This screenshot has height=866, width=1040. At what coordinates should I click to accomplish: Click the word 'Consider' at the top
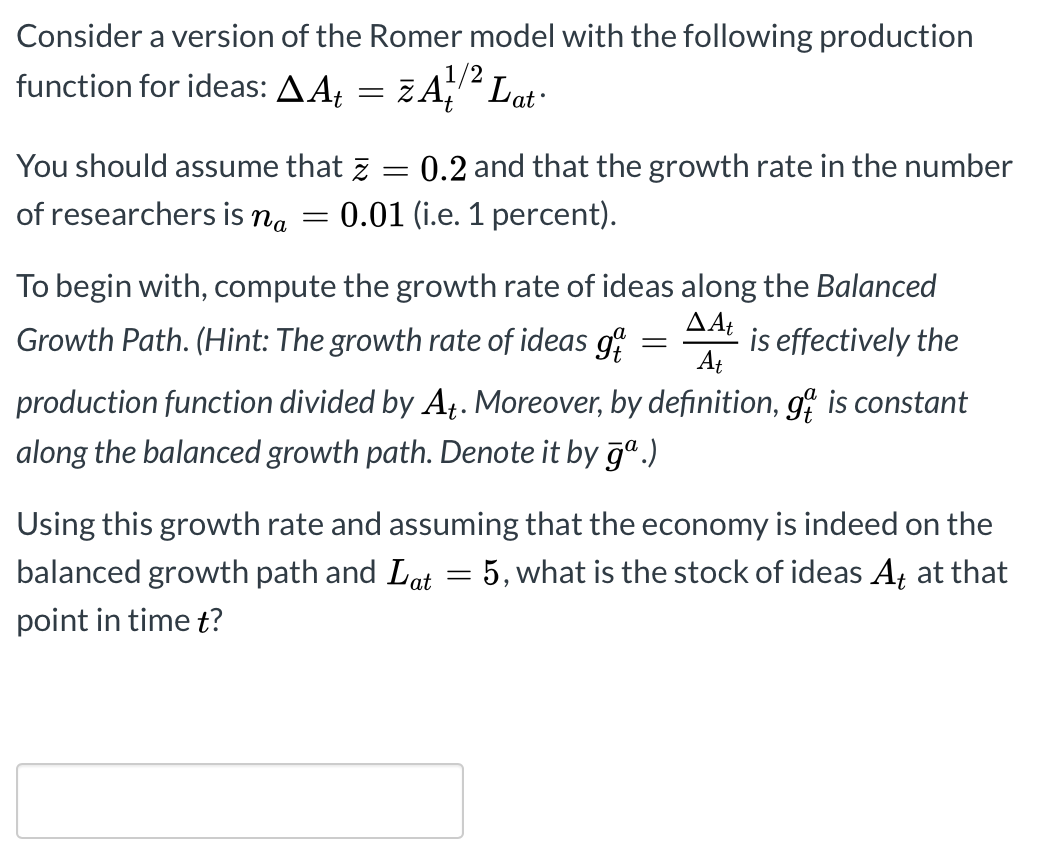tap(77, 36)
